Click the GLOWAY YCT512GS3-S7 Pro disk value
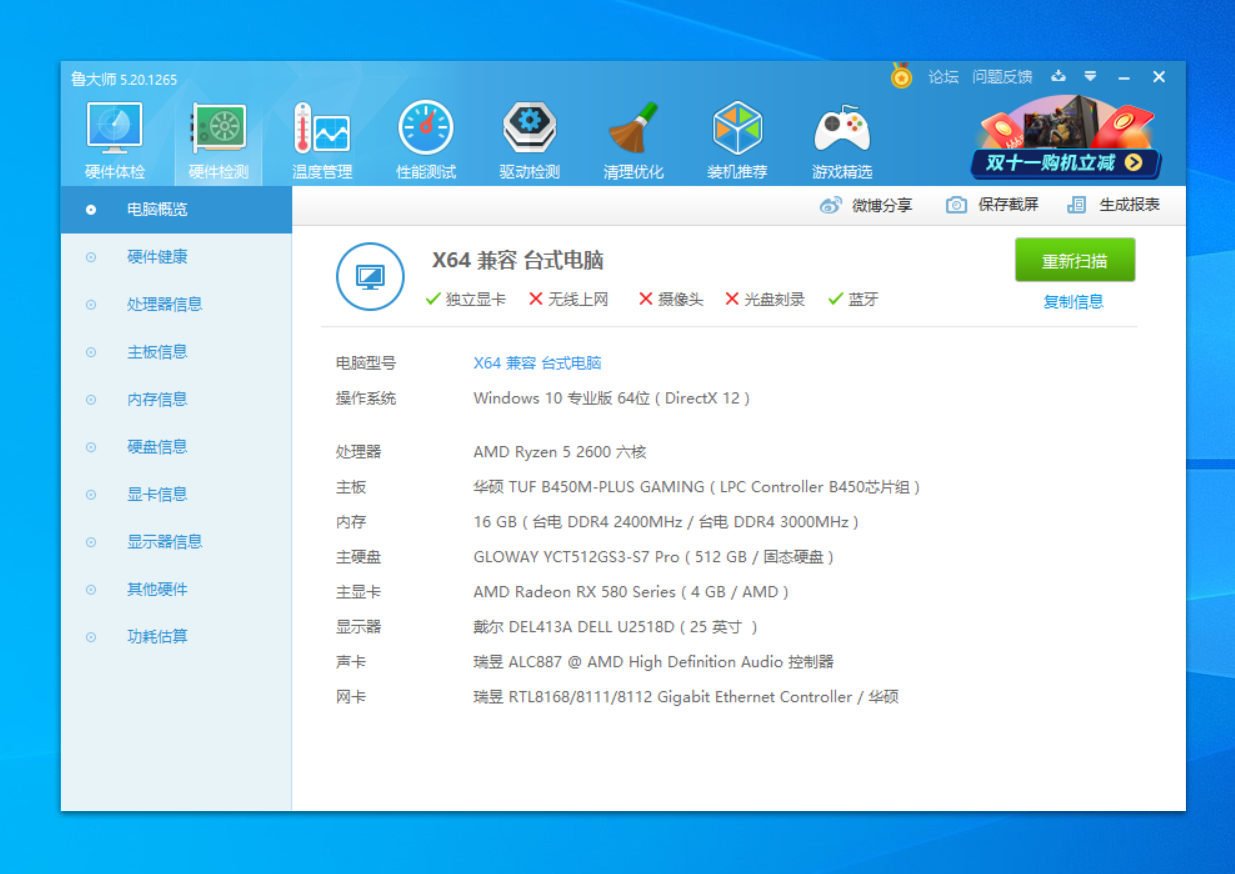This screenshot has height=874, width=1235. (654, 557)
